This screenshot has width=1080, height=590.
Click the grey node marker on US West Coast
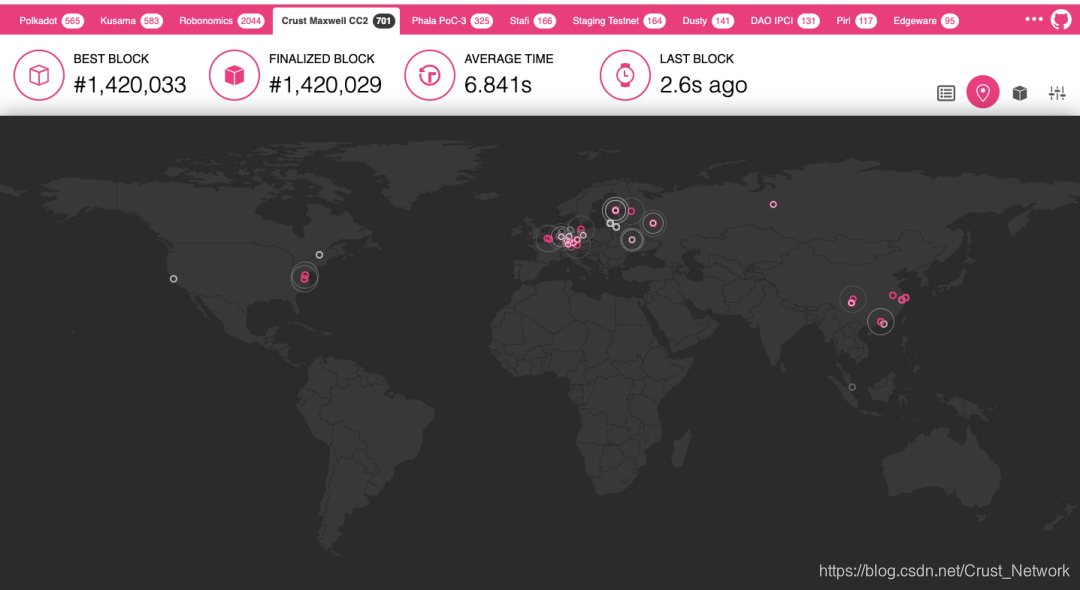[174, 279]
